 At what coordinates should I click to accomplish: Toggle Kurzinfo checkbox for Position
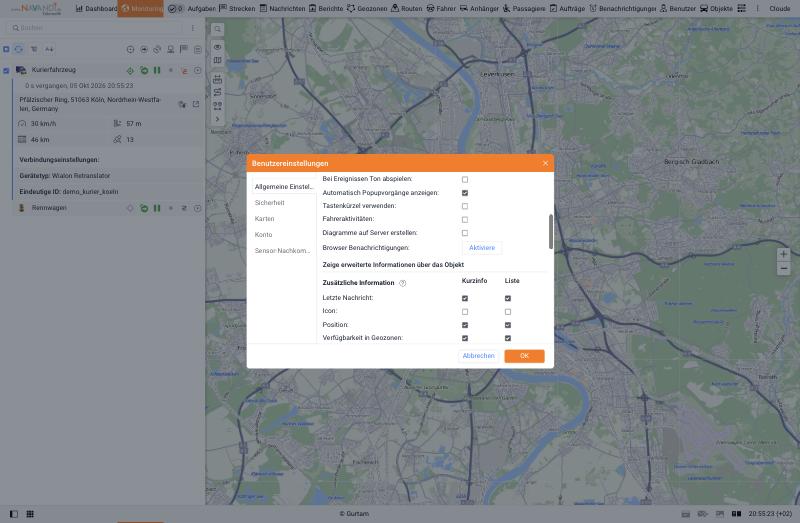465,325
